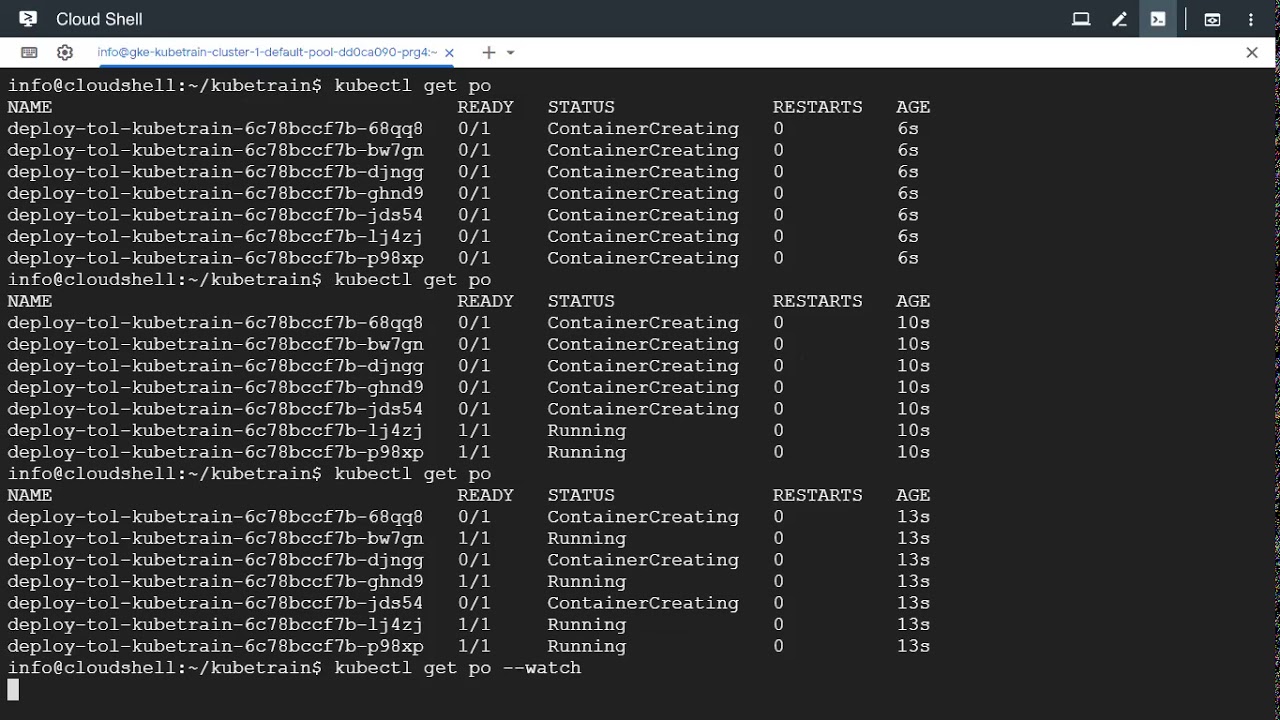Click the first AGE column header
This screenshot has height=720, width=1280.
(913, 107)
